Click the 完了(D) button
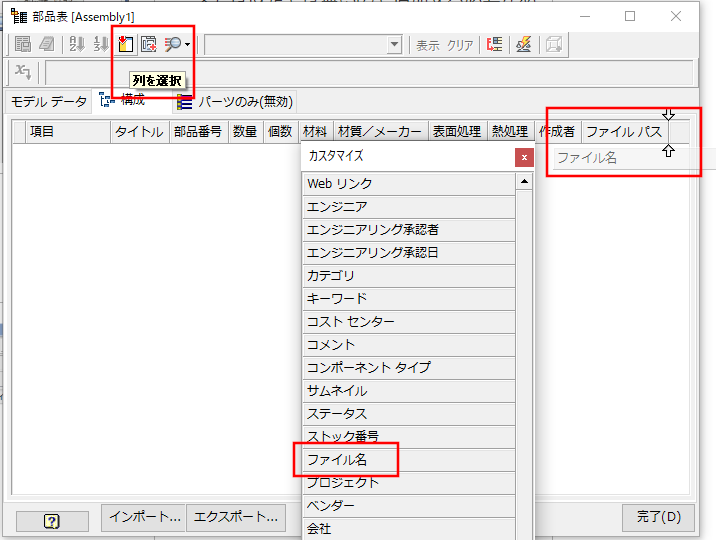The height and width of the screenshot is (540, 716). tap(658, 517)
